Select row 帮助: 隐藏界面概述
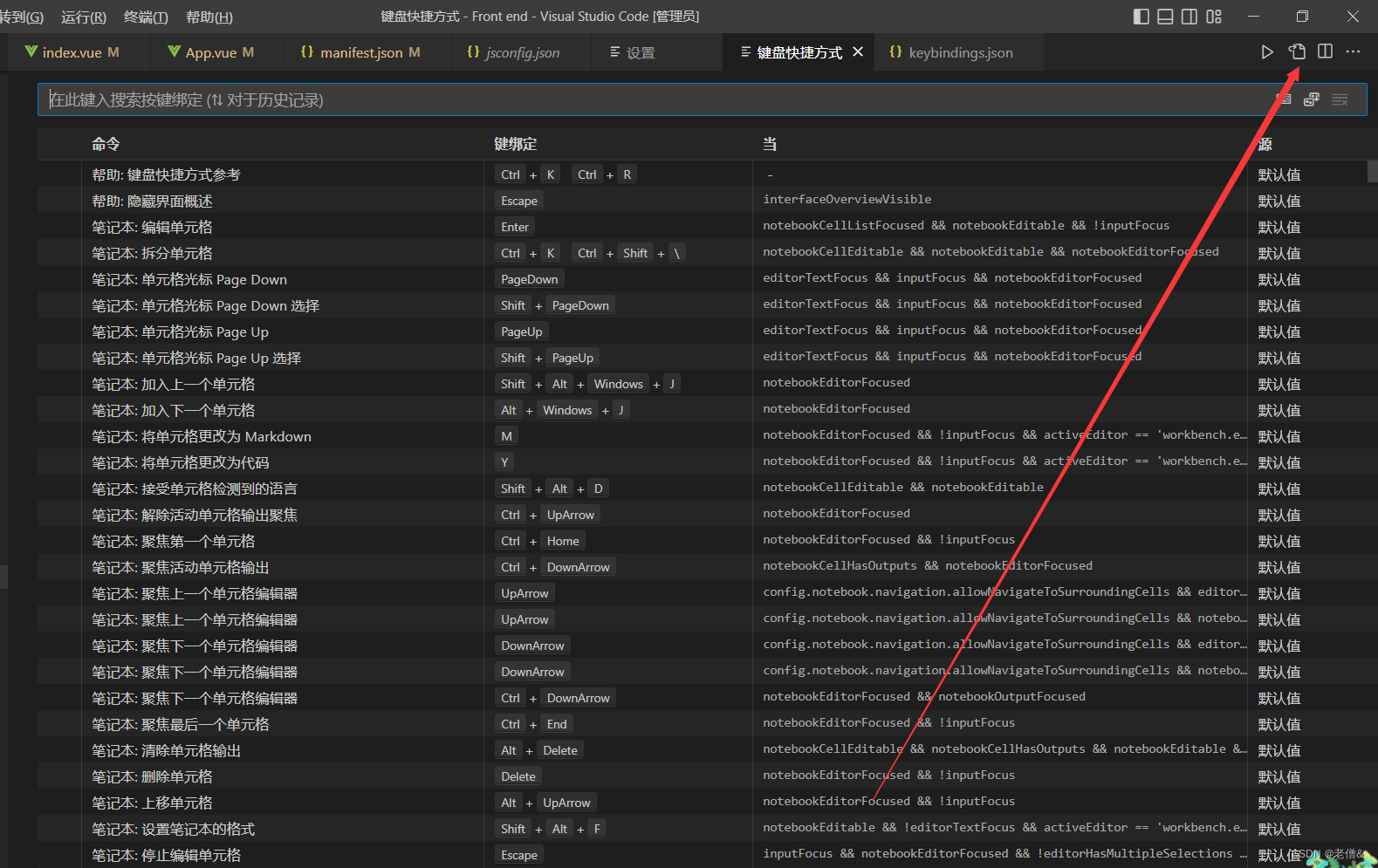This screenshot has width=1378, height=868. (703, 201)
